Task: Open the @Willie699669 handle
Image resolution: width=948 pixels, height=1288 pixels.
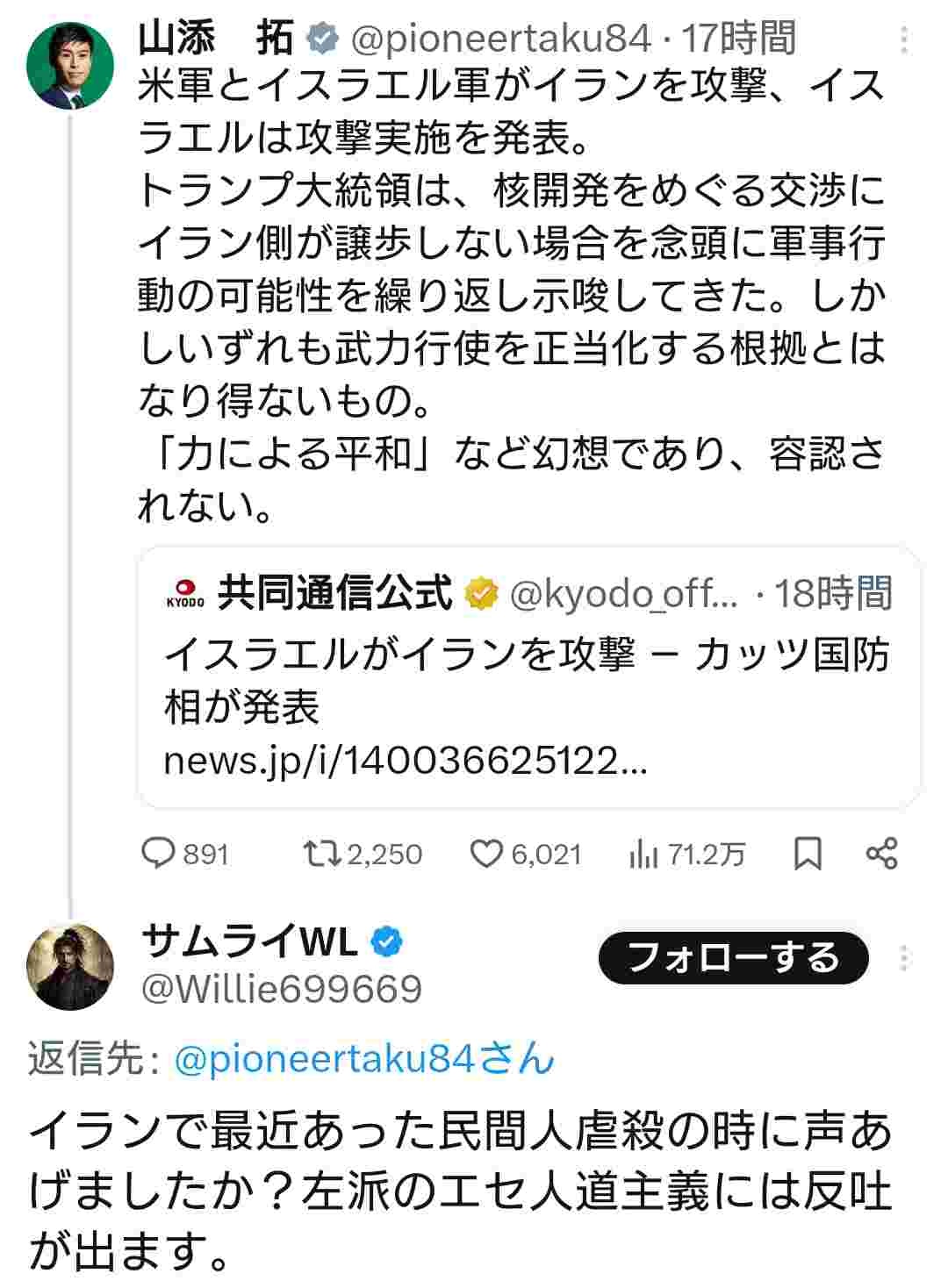Action: [282, 989]
